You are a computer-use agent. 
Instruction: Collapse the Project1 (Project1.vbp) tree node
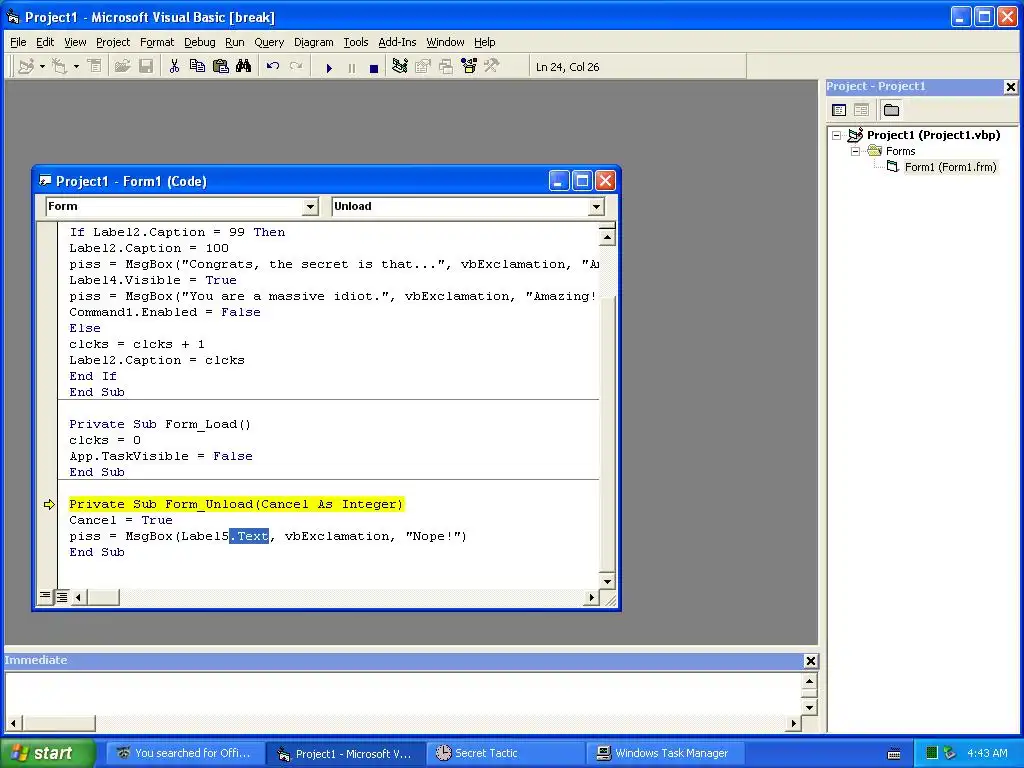pos(837,136)
